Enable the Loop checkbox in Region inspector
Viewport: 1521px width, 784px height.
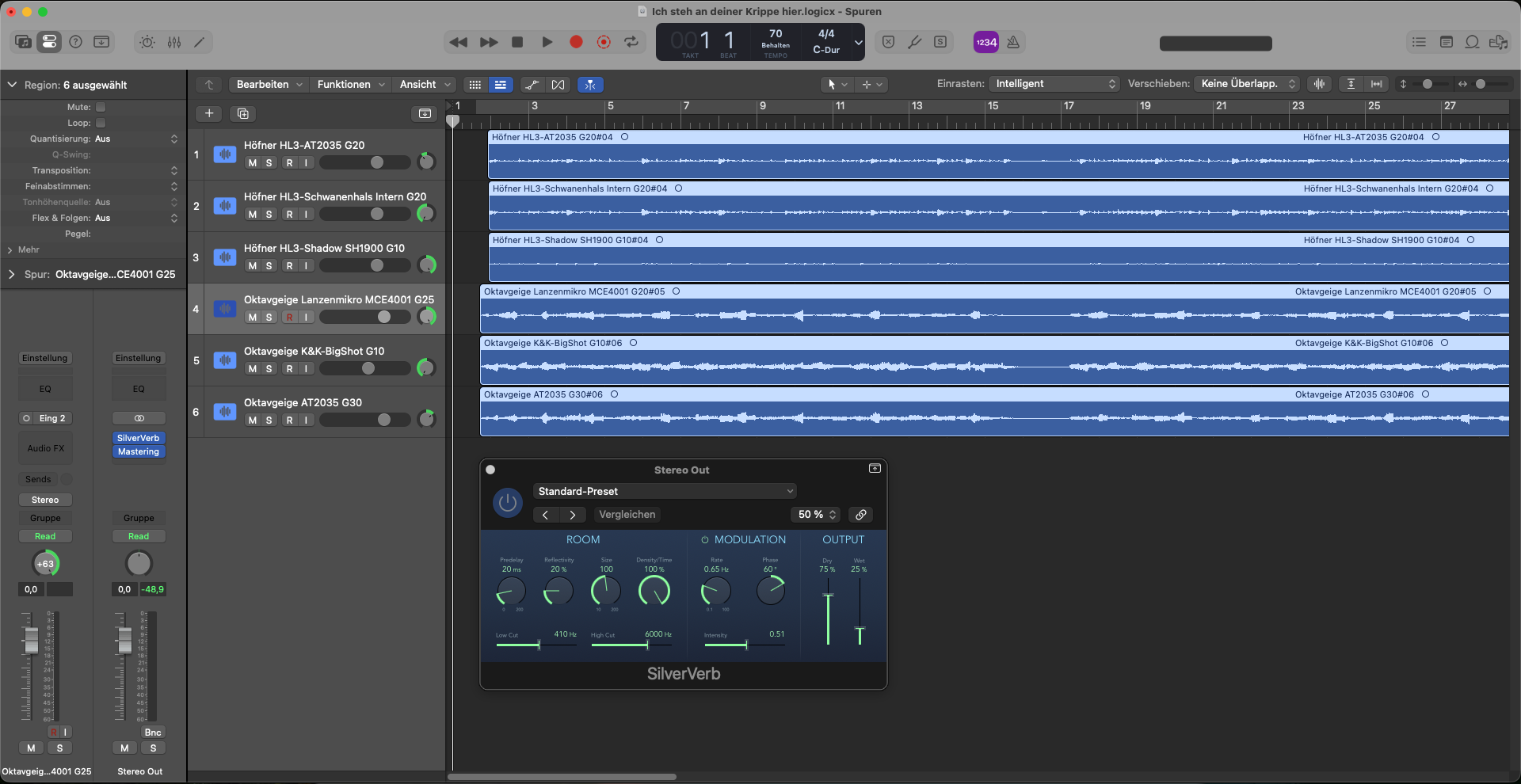pos(101,123)
